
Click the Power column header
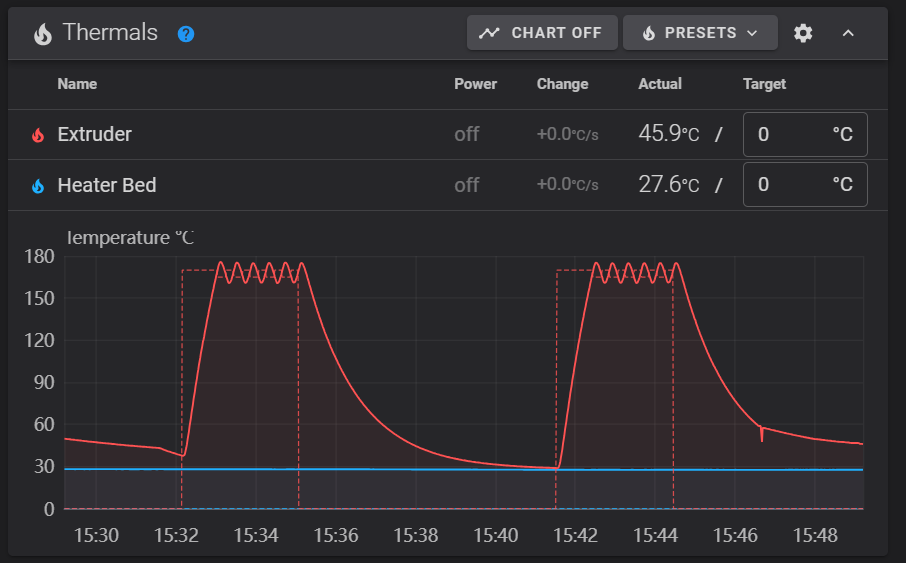(x=475, y=84)
